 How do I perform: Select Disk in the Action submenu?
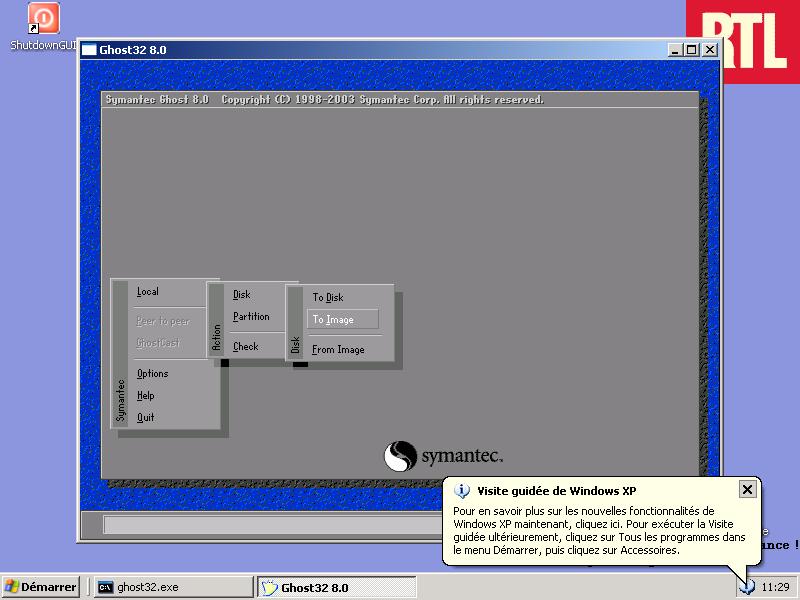tap(241, 294)
